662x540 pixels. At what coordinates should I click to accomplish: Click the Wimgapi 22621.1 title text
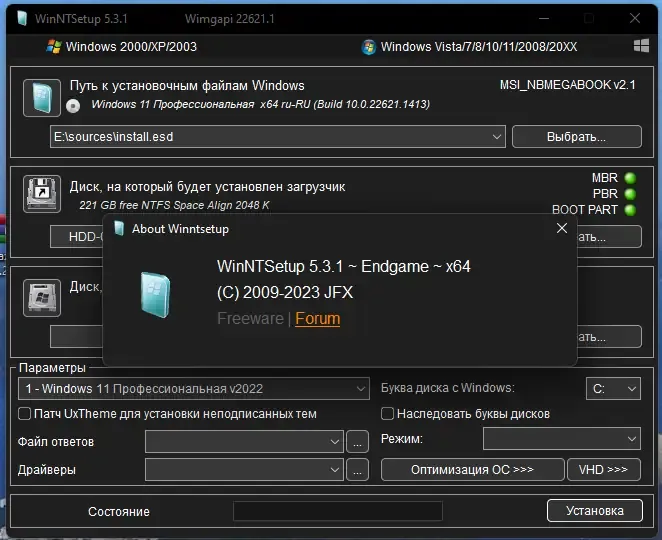[x=230, y=19]
